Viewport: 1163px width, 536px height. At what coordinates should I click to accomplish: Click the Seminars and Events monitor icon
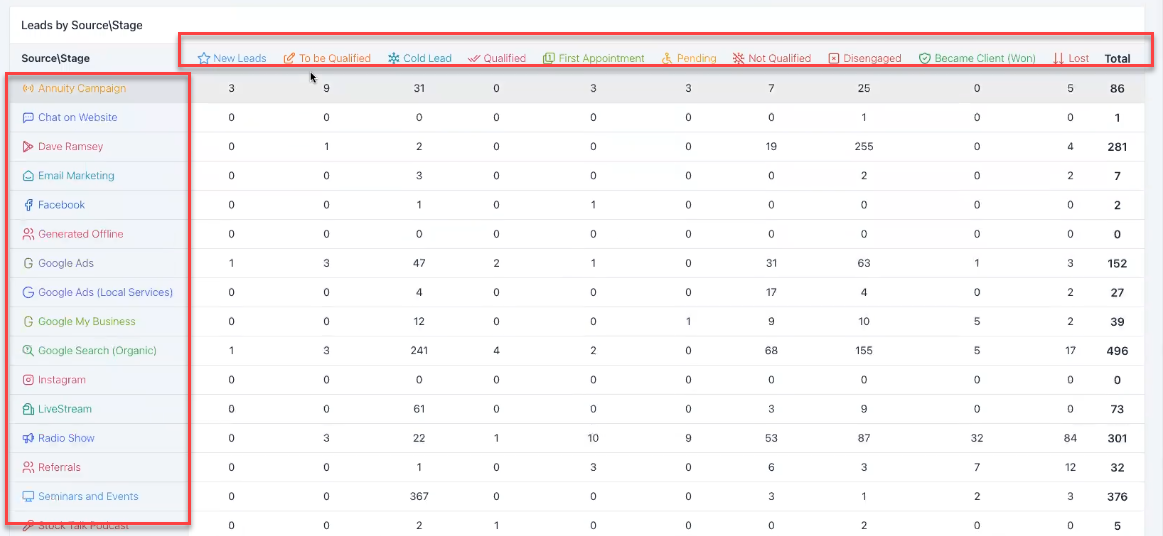[x=28, y=497]
